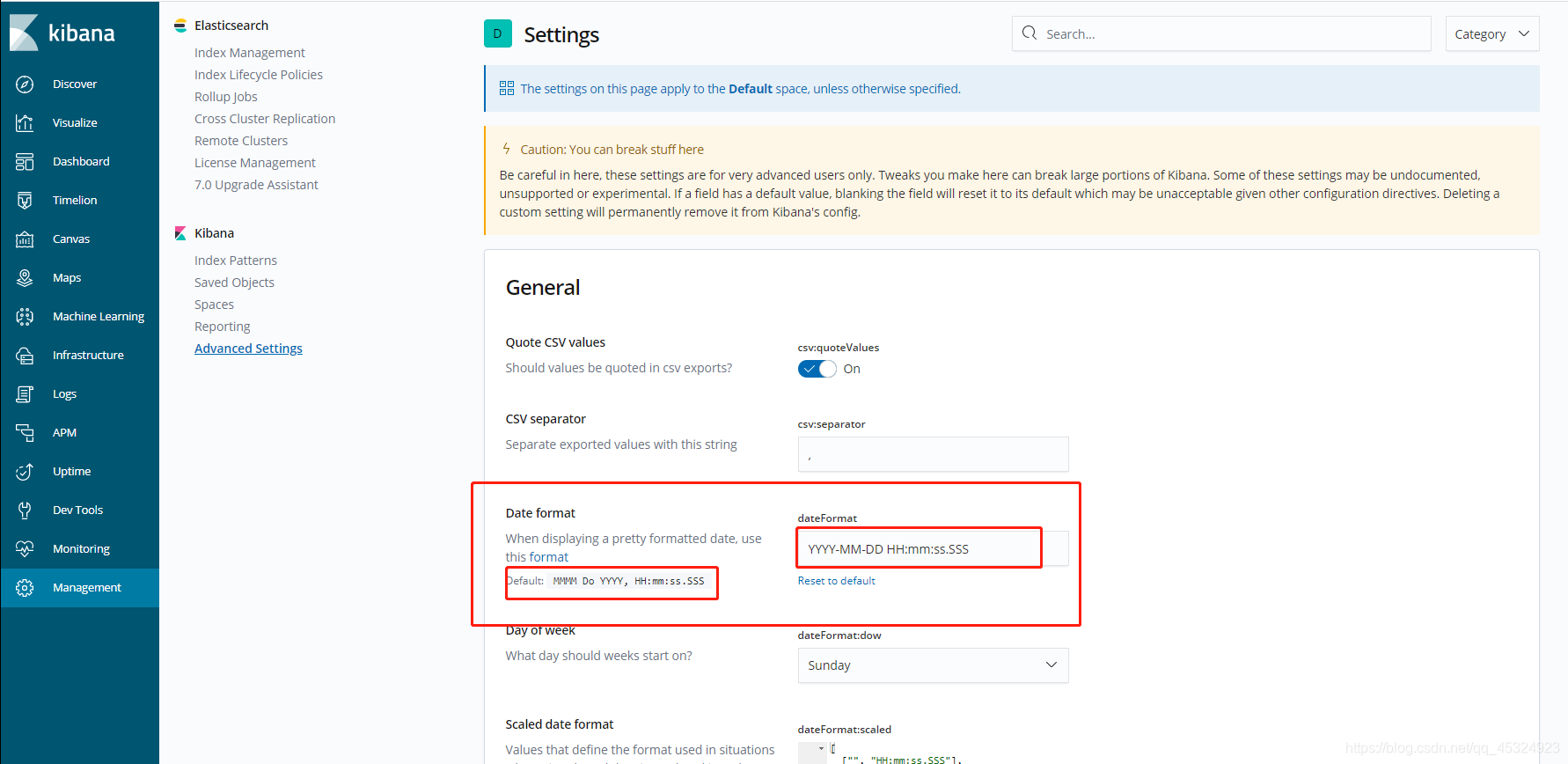This screenshot has height=764, width=1568.
Task: Open Canvas via its icon
Action: coord(25,239)
